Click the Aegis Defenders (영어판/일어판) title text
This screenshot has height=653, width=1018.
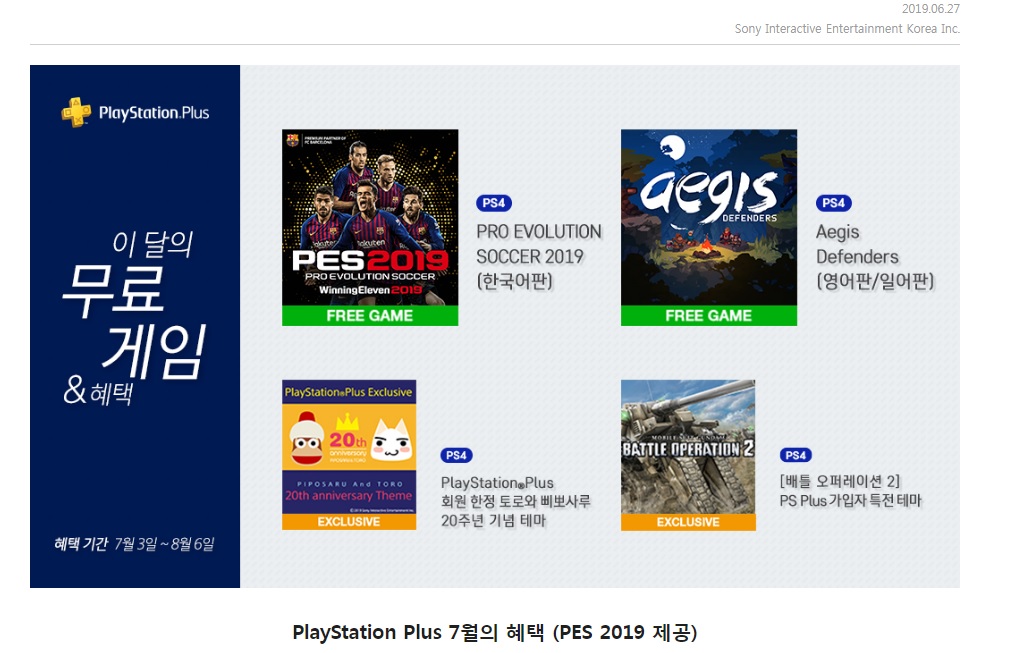pos(875,256)
